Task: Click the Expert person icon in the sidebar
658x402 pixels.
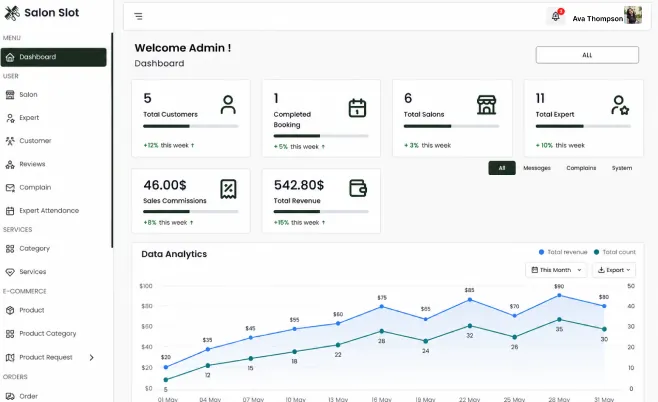Action: pos(10,118)
